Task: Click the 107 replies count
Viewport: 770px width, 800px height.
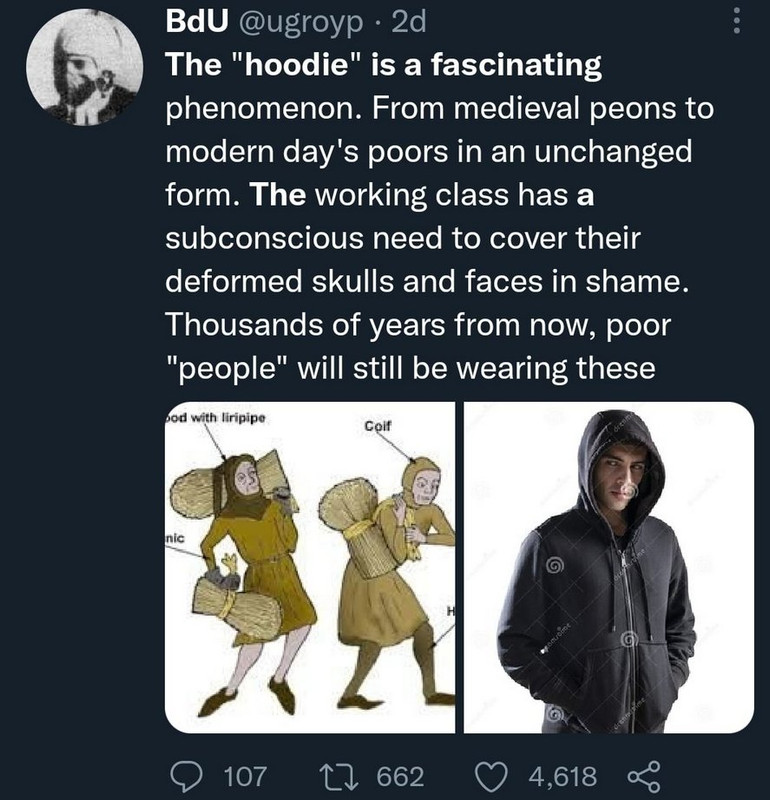Action: (245, 777)
